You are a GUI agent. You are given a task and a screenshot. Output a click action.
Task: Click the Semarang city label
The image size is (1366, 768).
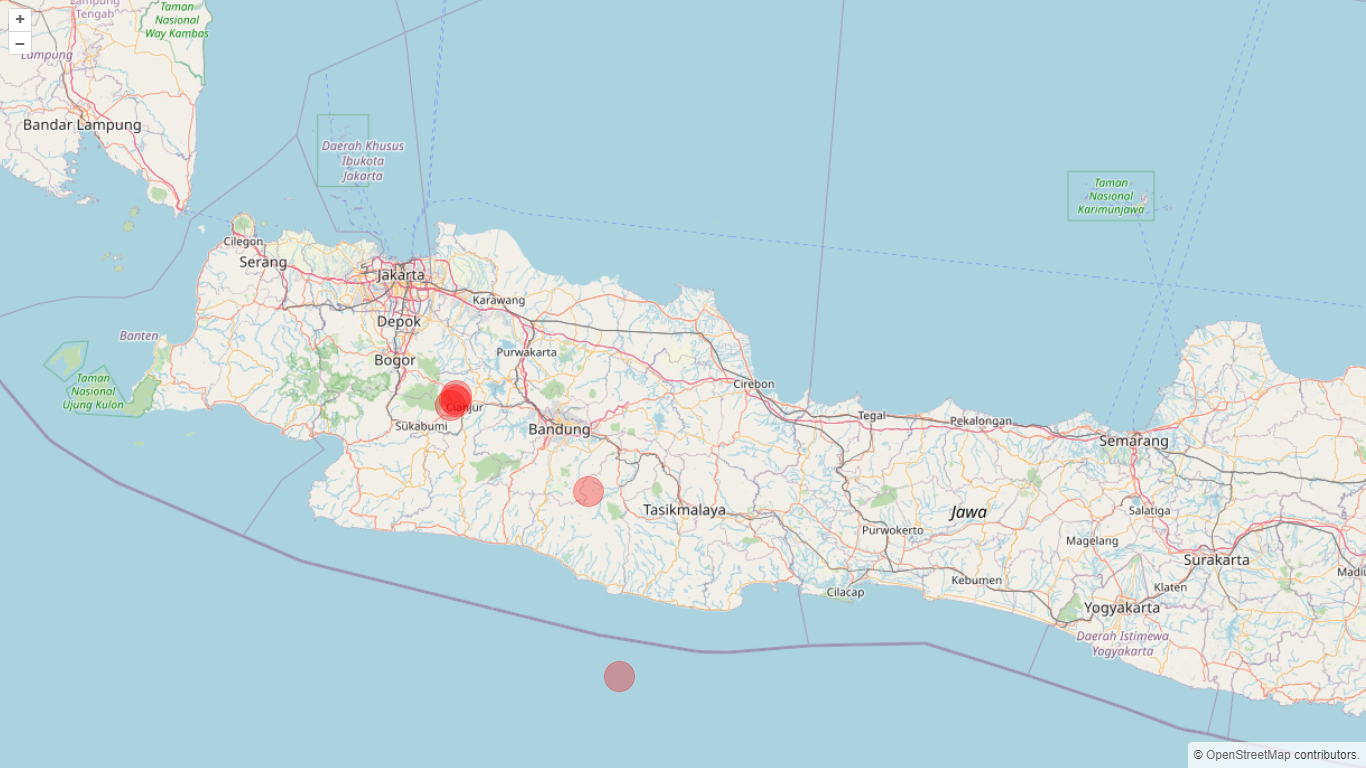1134,440
